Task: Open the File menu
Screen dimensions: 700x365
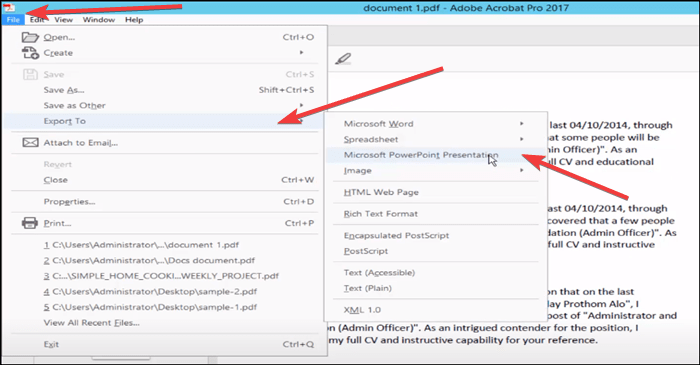Action: point(13,20)
